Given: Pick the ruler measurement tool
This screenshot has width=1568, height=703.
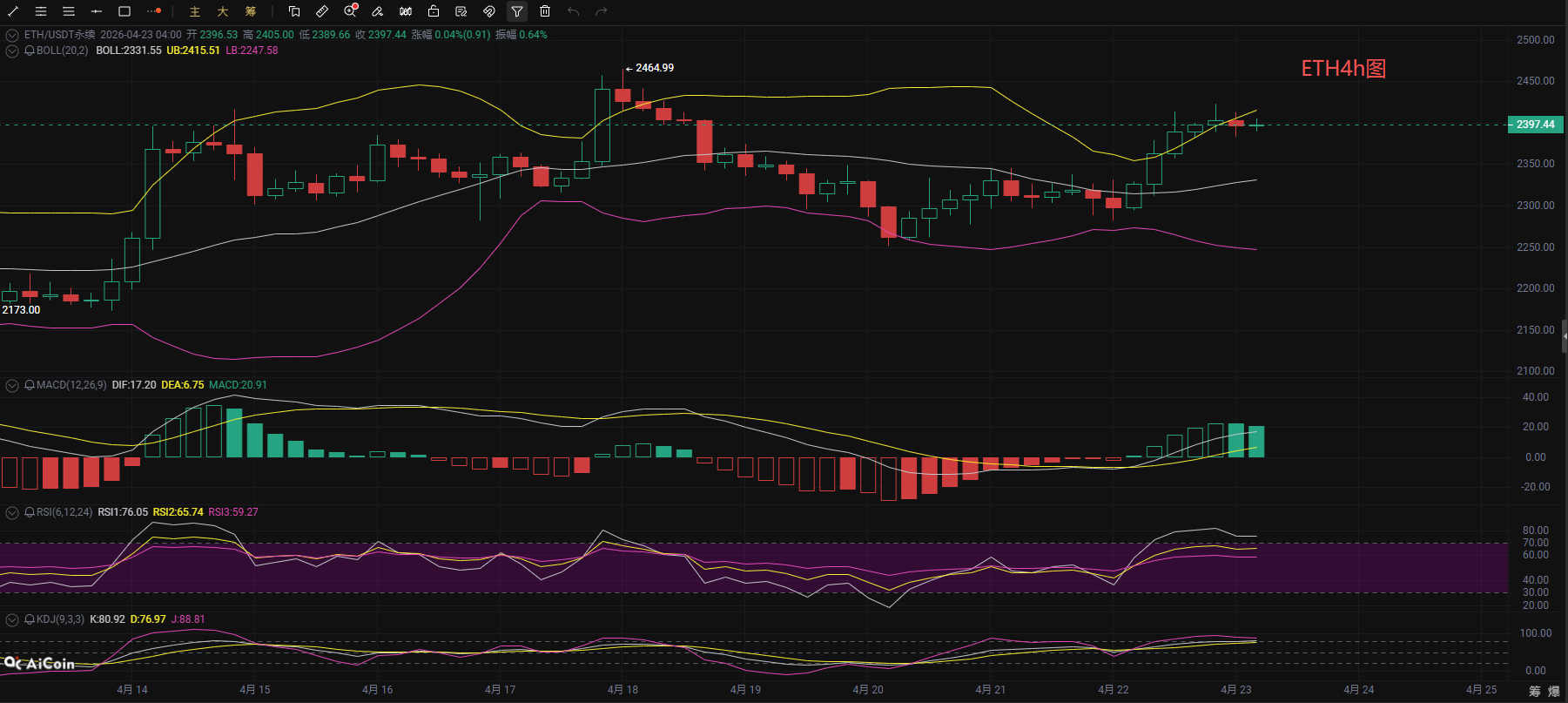Looking at the screenshot, I should tap(322, 11).
